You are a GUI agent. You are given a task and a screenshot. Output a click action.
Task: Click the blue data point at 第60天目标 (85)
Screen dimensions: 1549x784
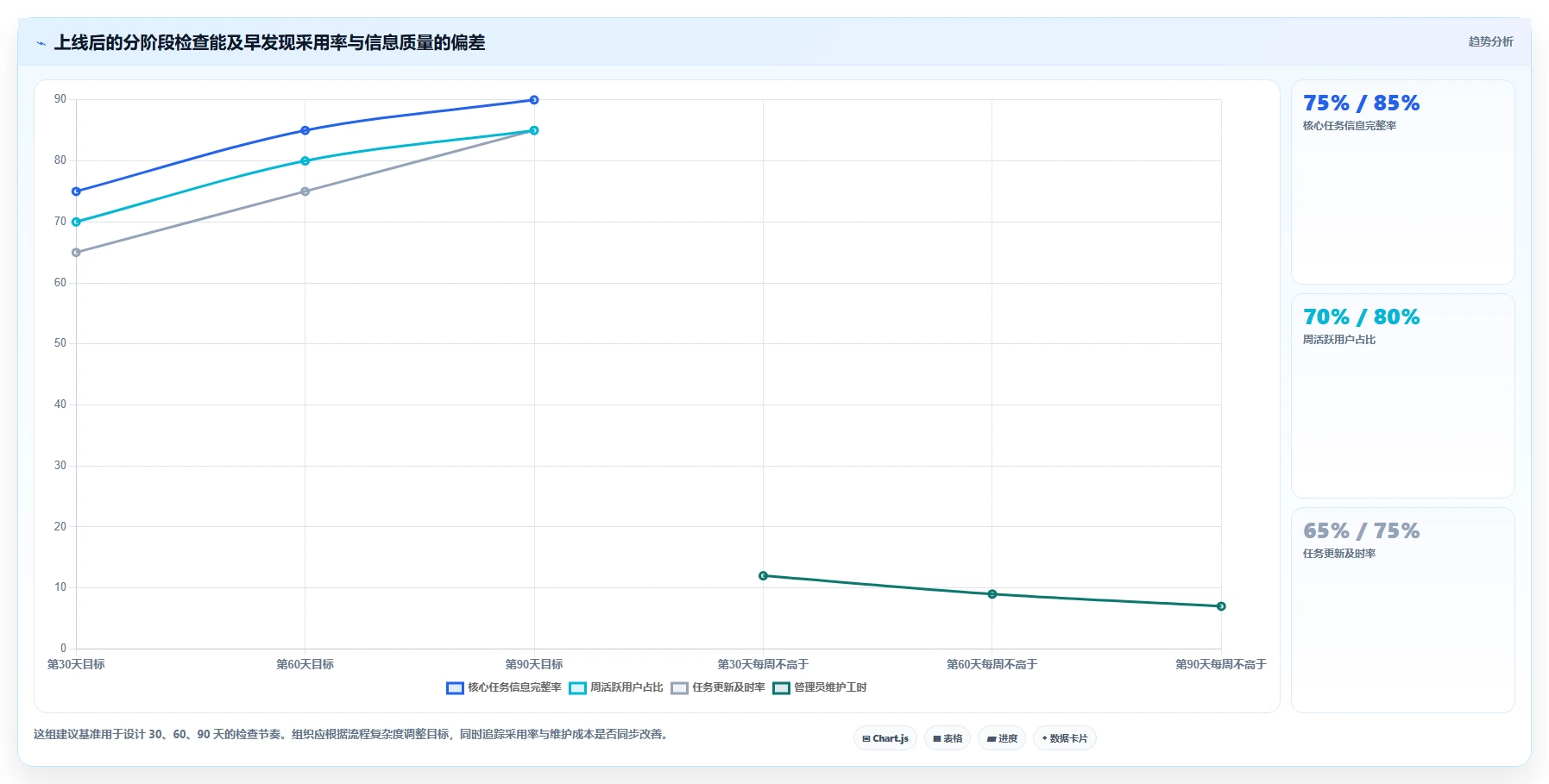305,130
